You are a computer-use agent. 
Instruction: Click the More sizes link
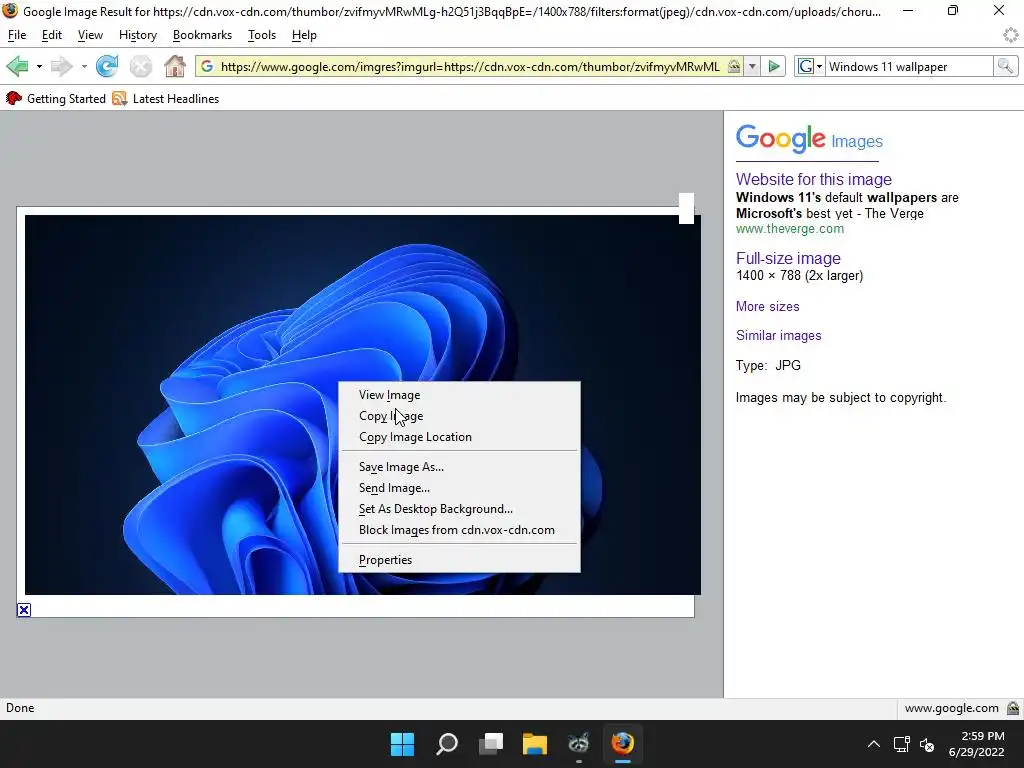pos(767,306)
